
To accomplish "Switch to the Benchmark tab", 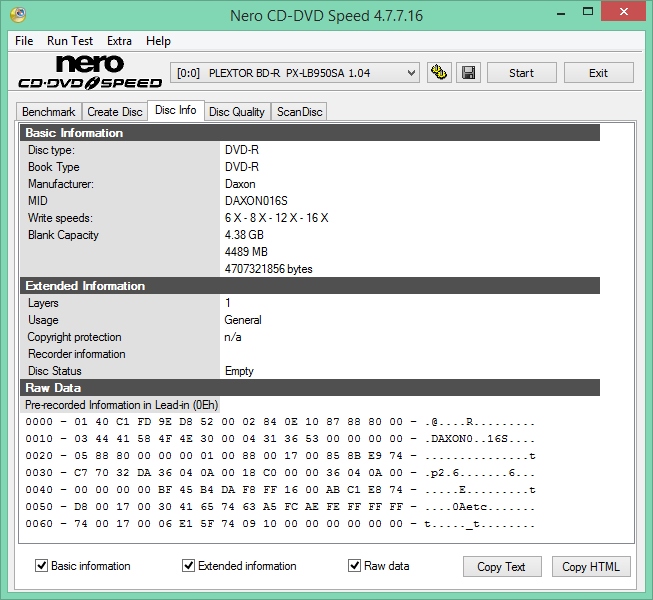I will coord(48,112).
